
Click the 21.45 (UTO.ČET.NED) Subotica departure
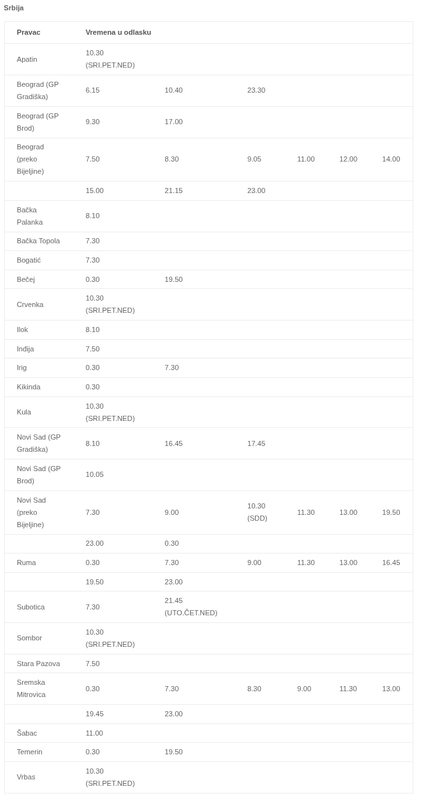pyautogui.click(x=191, y=607)
